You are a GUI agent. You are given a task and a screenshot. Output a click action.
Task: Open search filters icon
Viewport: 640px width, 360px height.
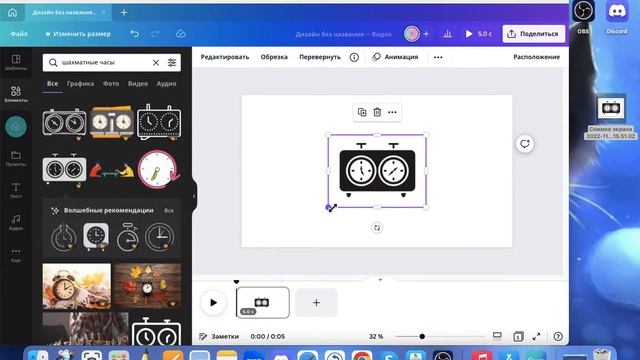172,62
